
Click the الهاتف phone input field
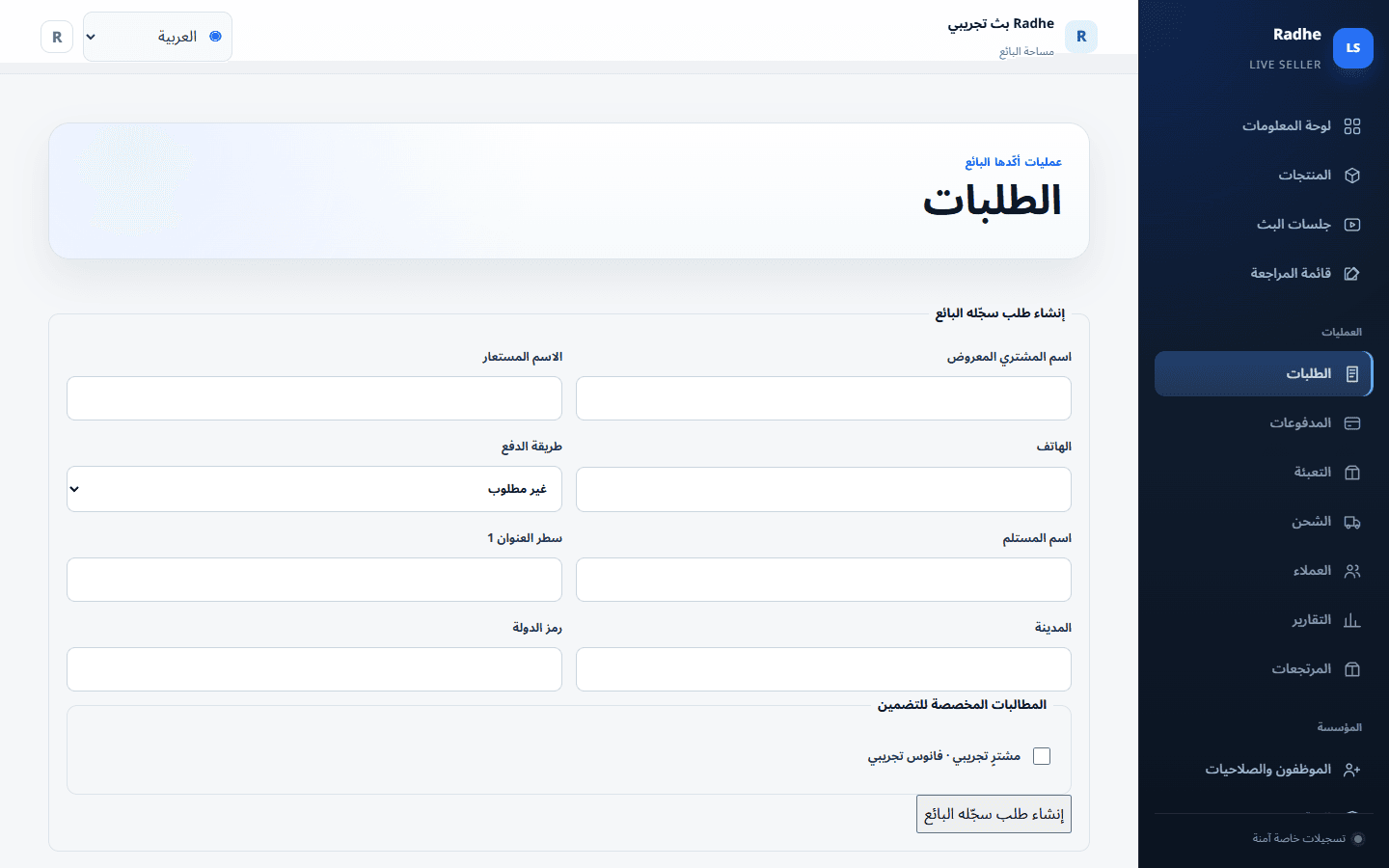(x=824, y=489)
